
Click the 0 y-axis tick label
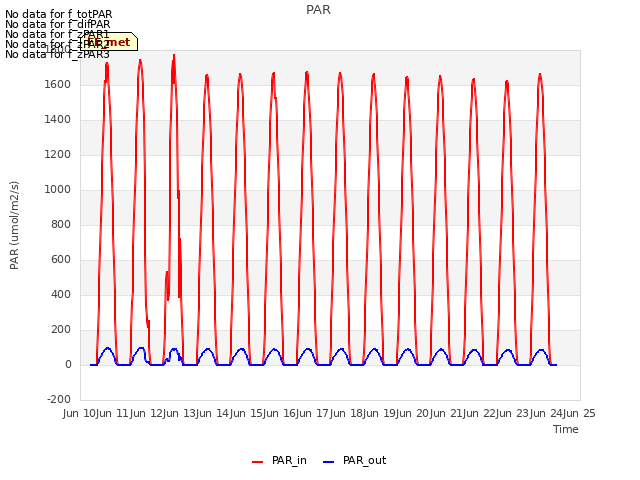click(68, 364)
